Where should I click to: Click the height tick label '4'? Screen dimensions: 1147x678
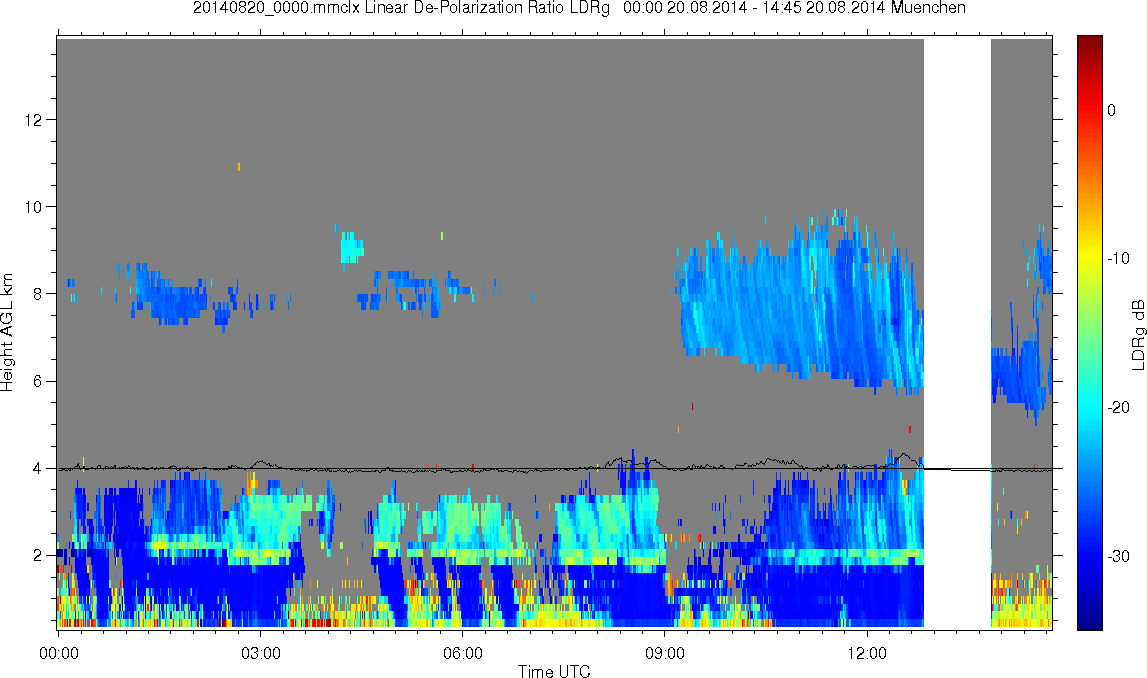point(37,468)
